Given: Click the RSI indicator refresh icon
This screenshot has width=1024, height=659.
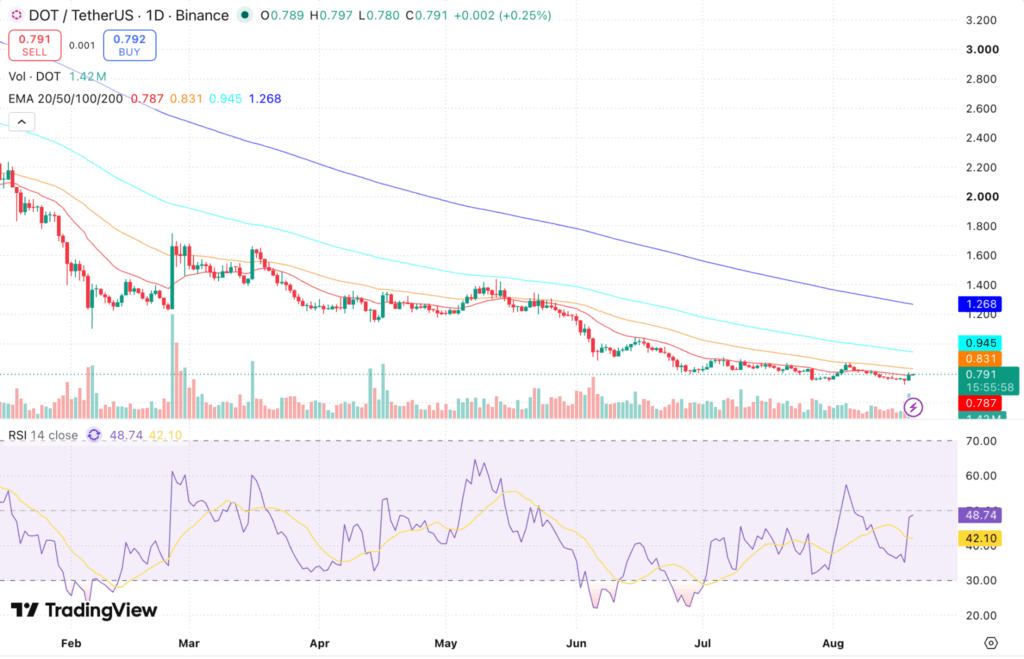Looking at the screenshot, I should tap(94, 435).
